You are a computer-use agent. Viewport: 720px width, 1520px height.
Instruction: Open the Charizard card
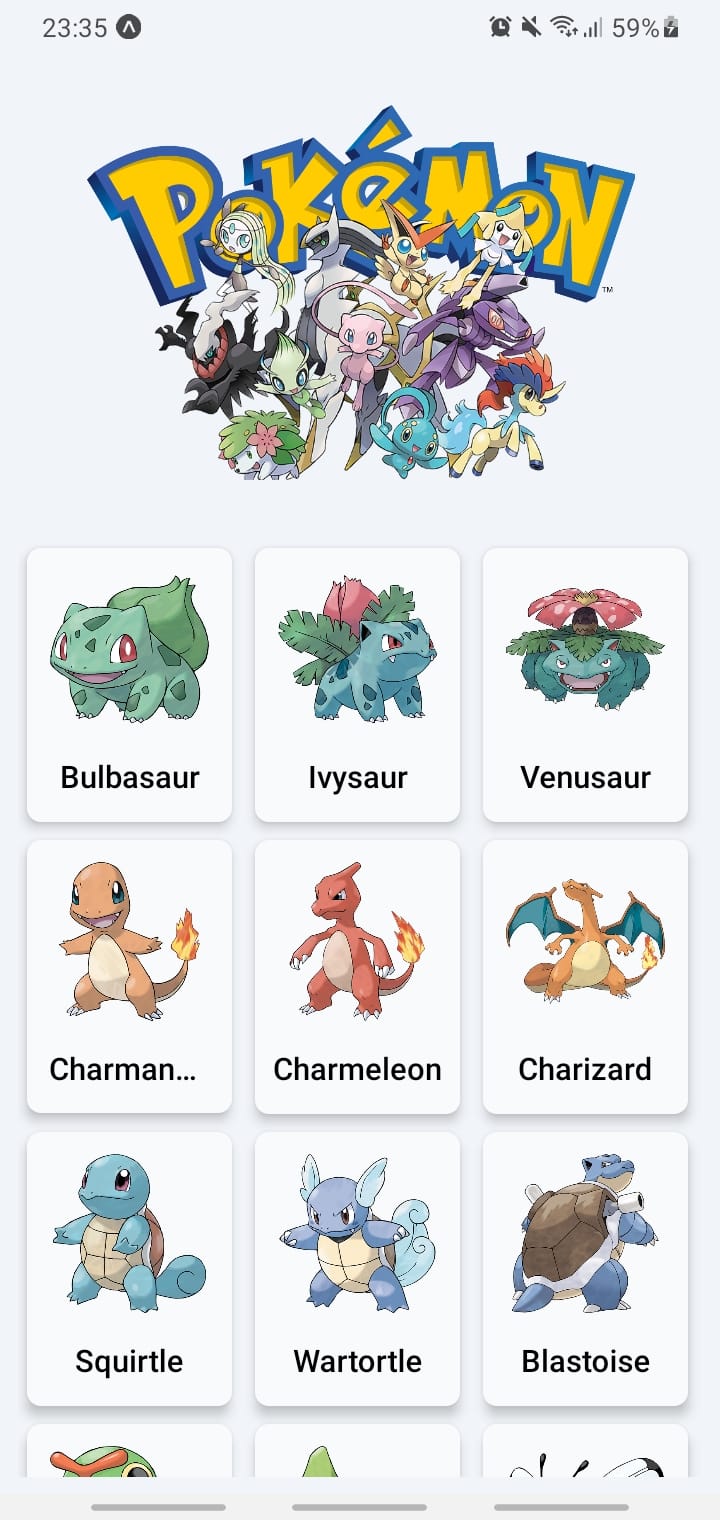click(585, 977)
